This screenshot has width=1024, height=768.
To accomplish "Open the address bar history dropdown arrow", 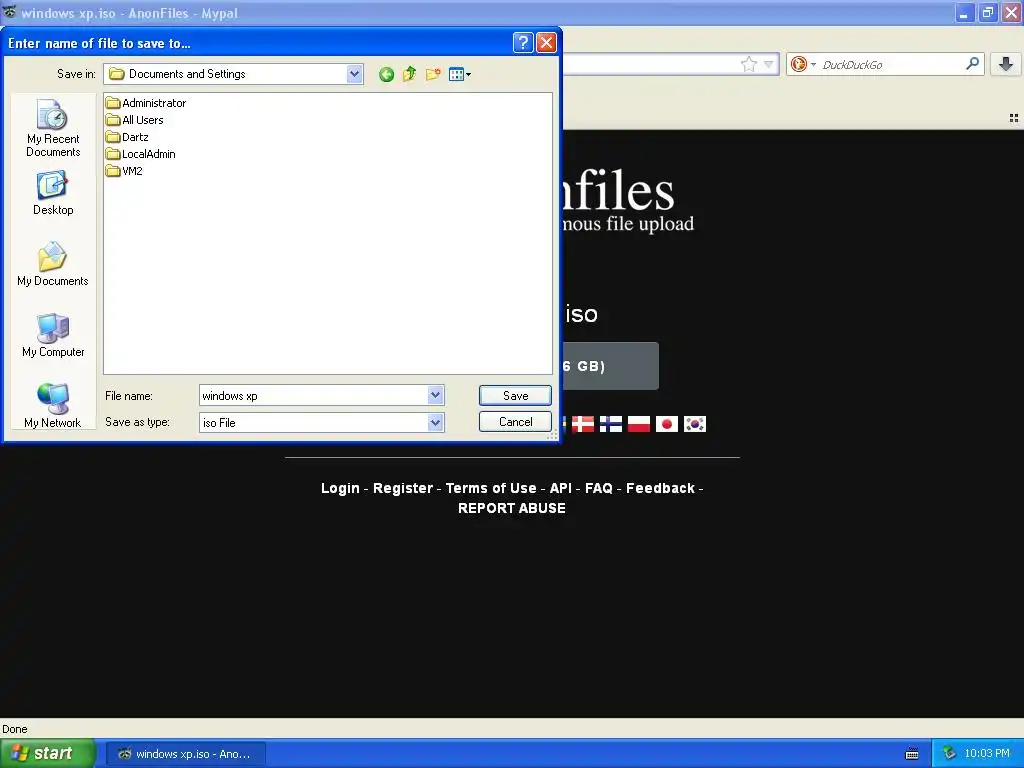I will (x=769, y=64).
